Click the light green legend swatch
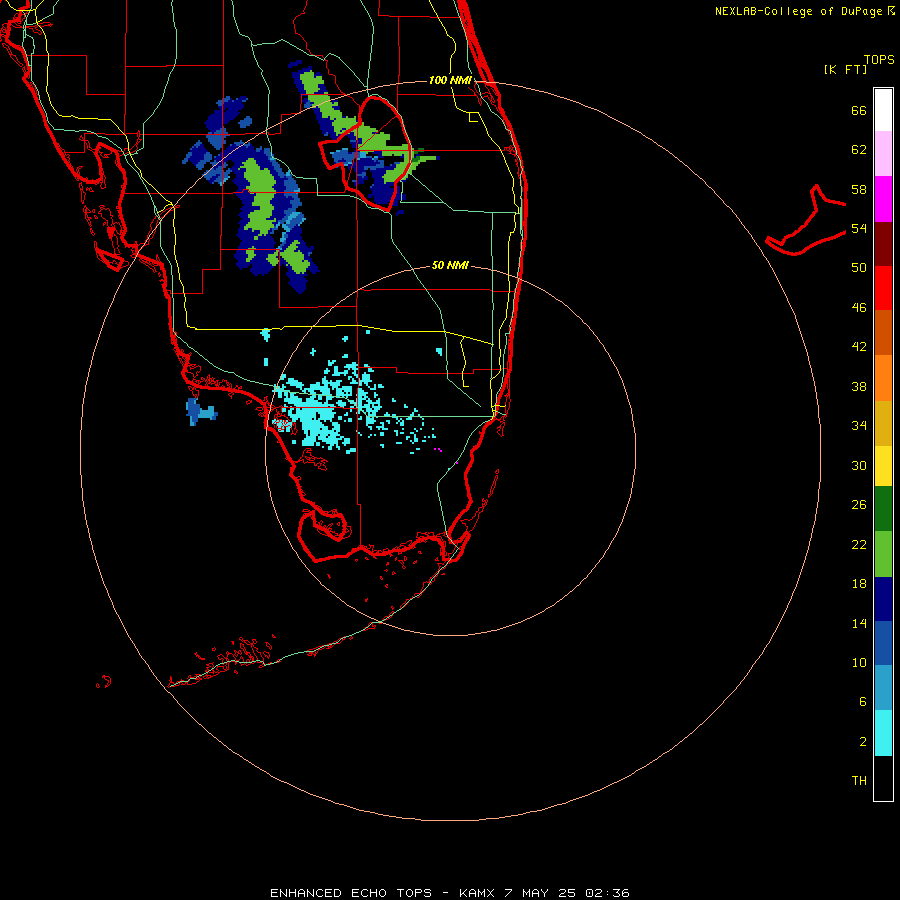 tap(883, 554)
